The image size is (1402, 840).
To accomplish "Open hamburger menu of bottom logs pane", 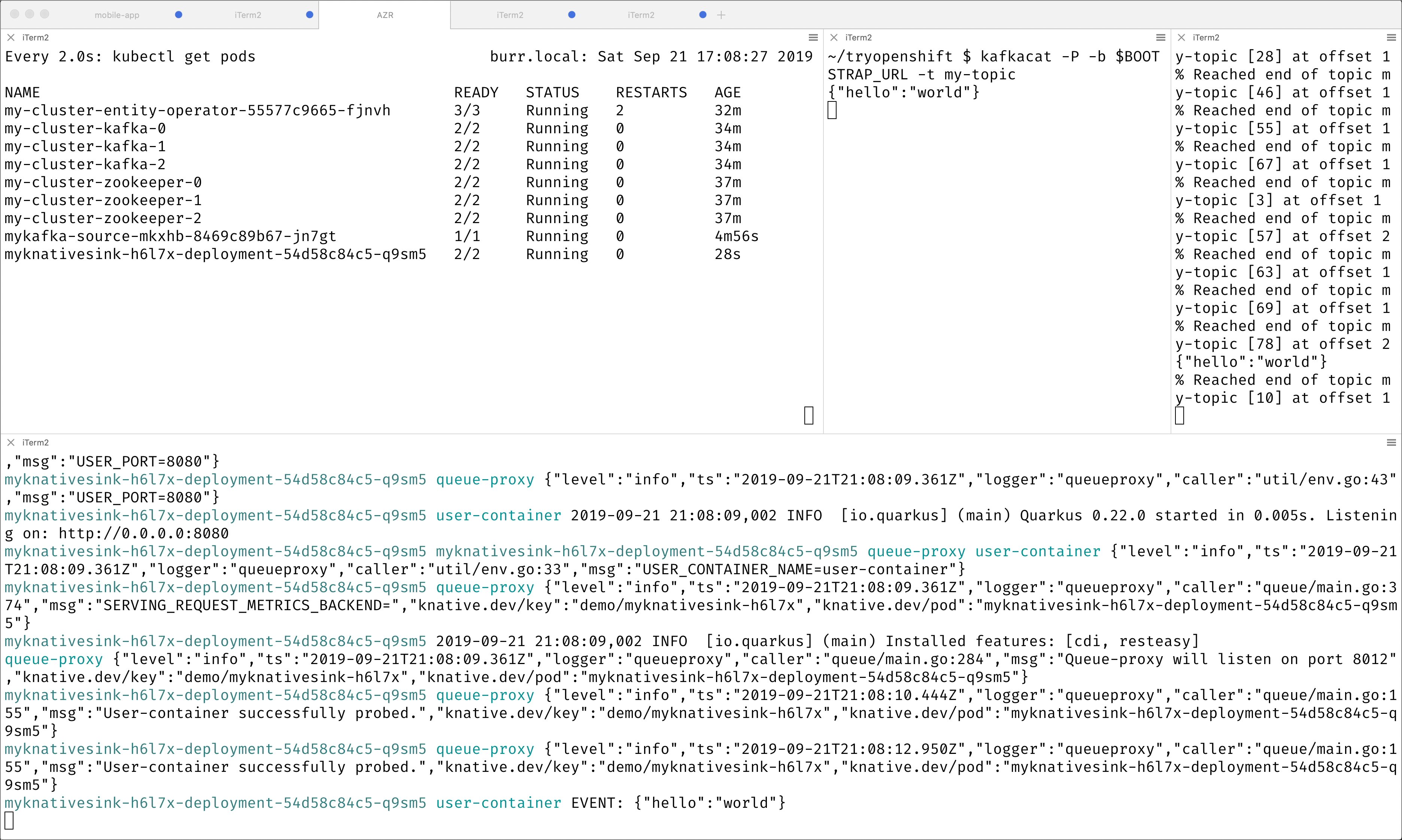I will 1391,442.
